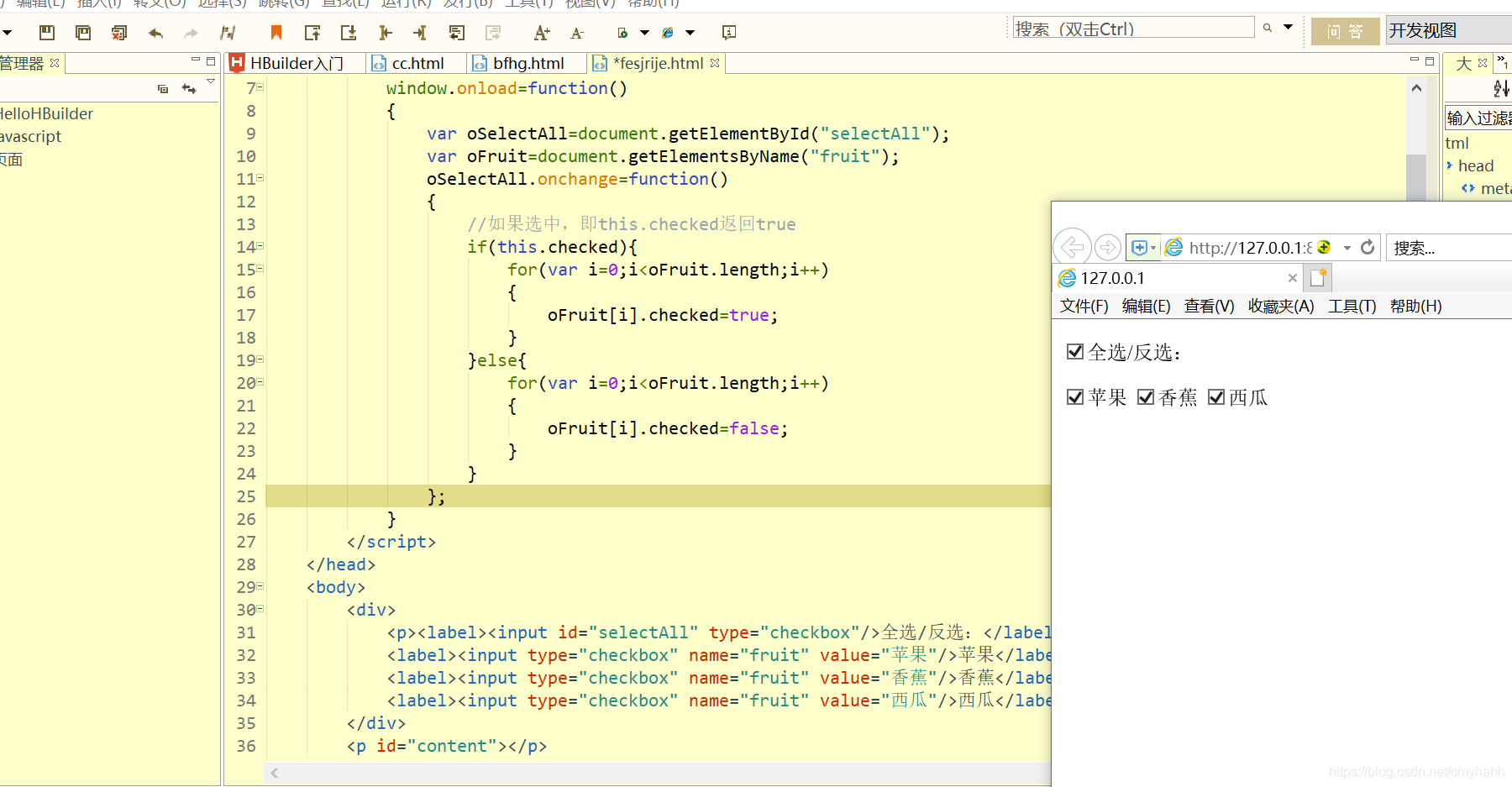Uncheck the 香蕉 checkbox

[1146, 396]
